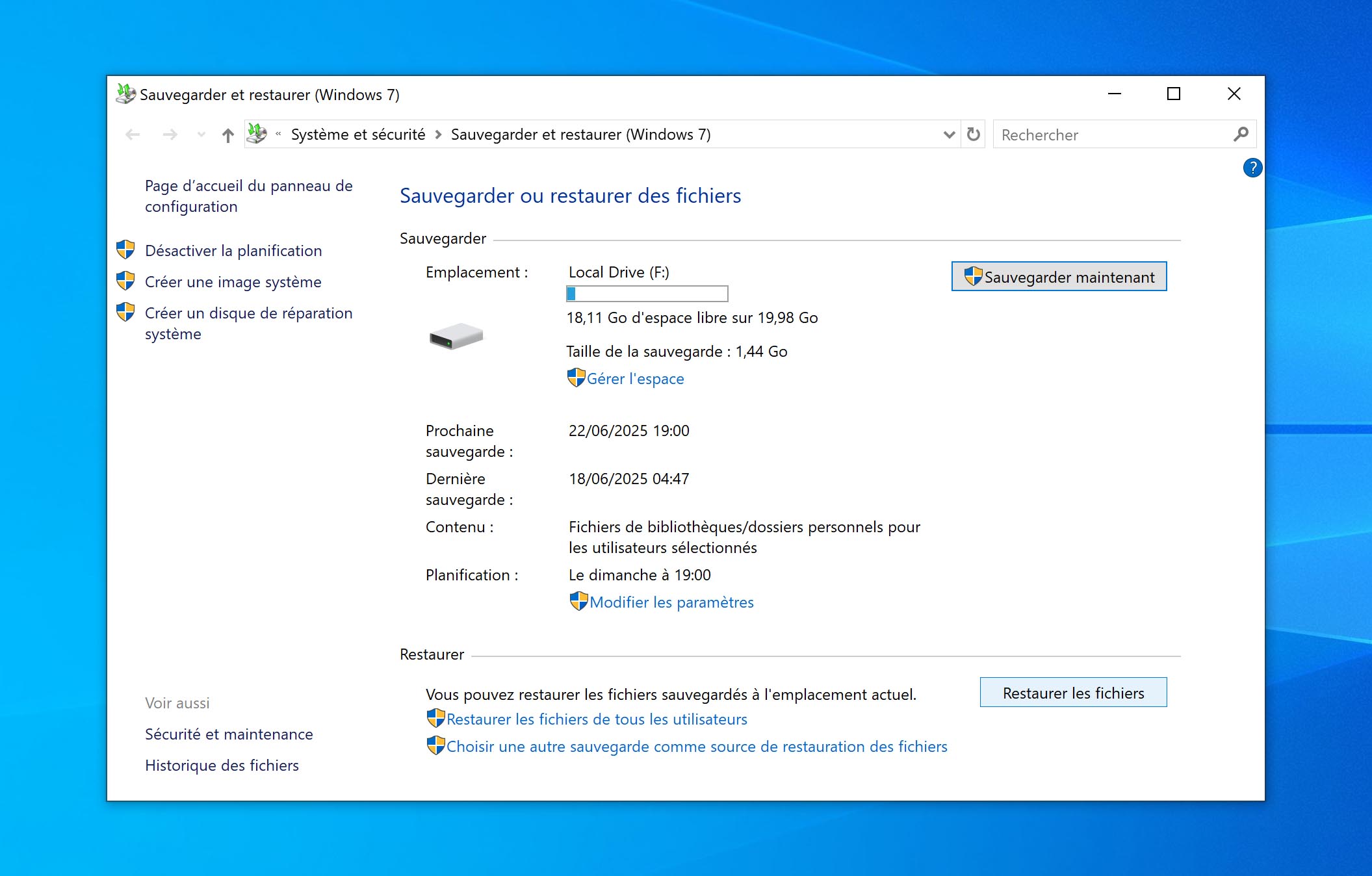
Task: Click the forward navigation arrow
Action: (170, 135)
